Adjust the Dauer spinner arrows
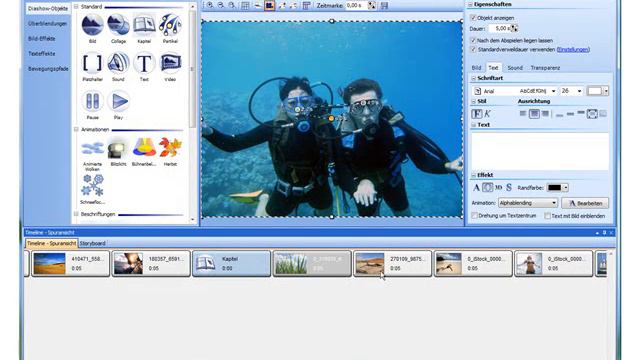 click(x=514, y=29)
